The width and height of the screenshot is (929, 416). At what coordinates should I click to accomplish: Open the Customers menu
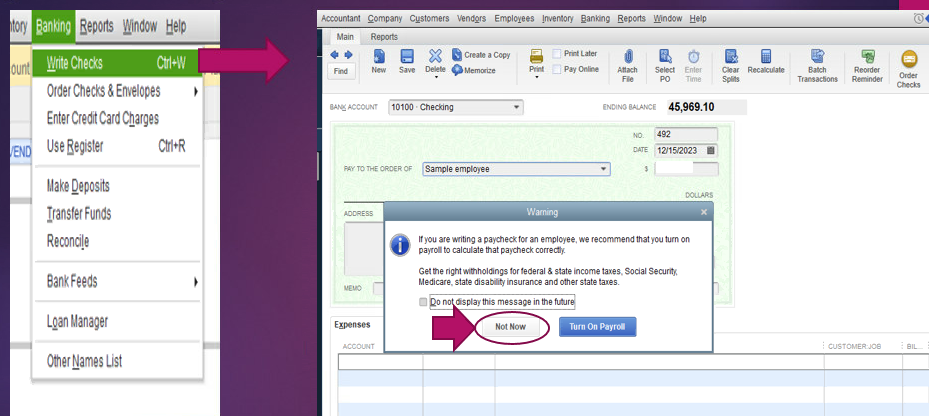coord(429,18)
